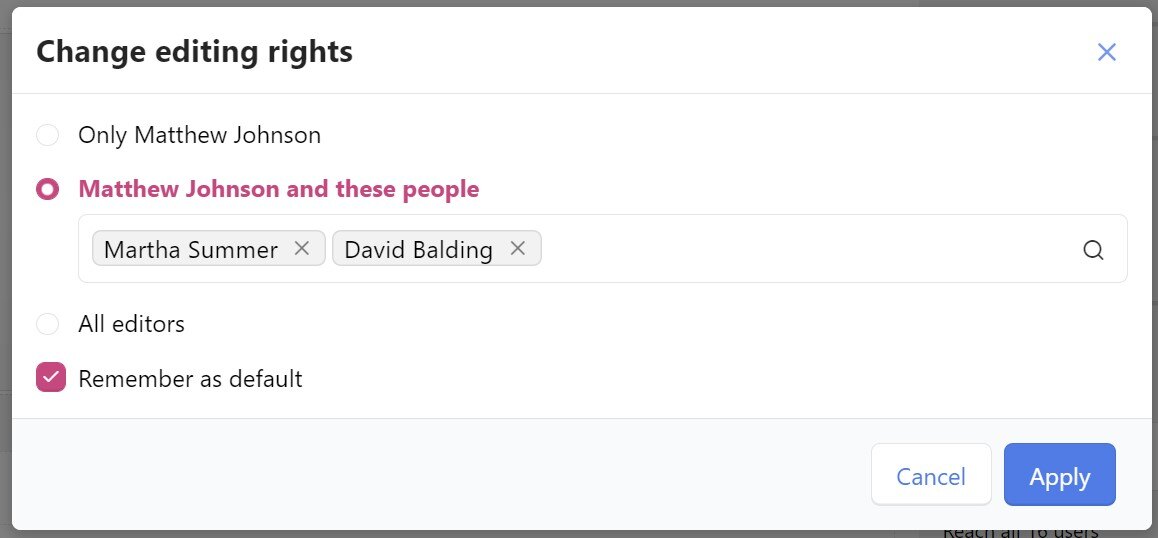Apply the editing rights changes
Screen dimensions: 1158x538
[1060, 474]
